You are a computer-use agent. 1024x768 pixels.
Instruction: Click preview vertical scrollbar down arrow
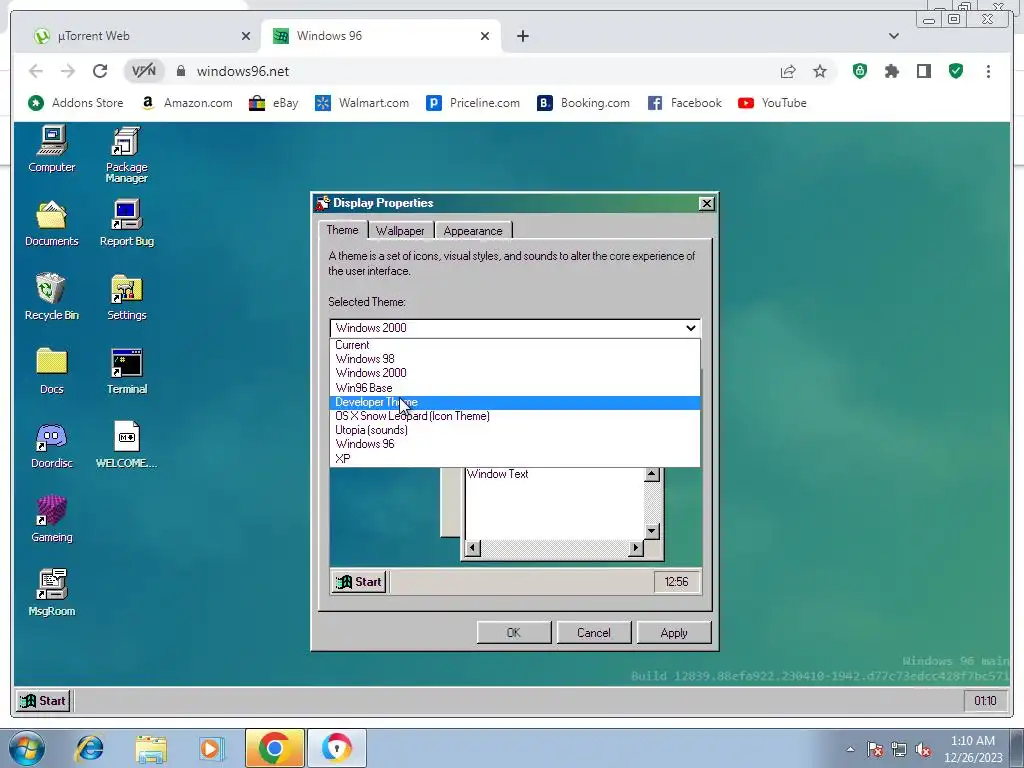pos(651,531)
